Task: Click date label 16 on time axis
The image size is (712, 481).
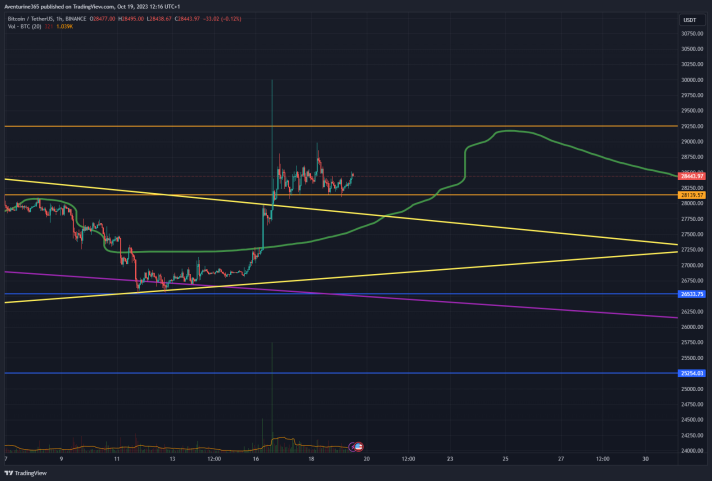Action: click(x=256, y=459)
